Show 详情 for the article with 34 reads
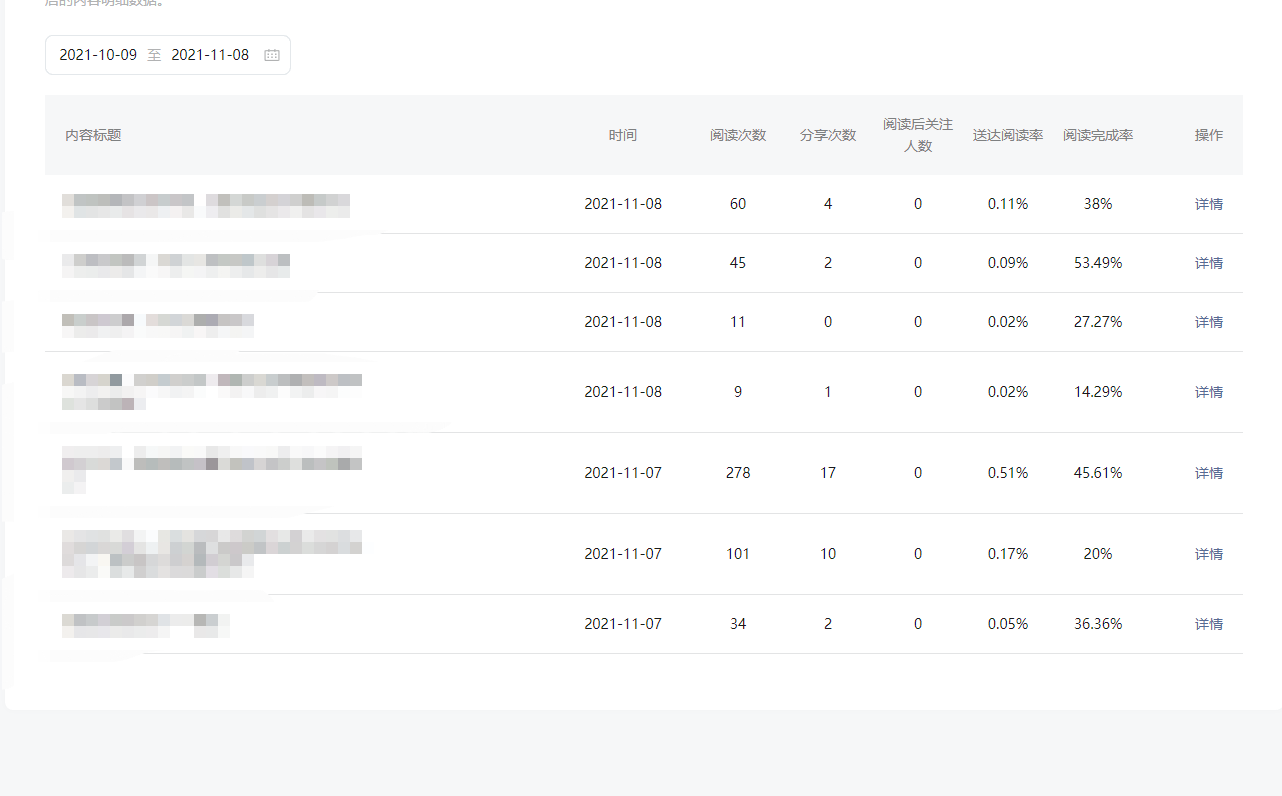The width and height of the screenshot is (1282, 796). pyautogui.click(x=1208, y=624)
